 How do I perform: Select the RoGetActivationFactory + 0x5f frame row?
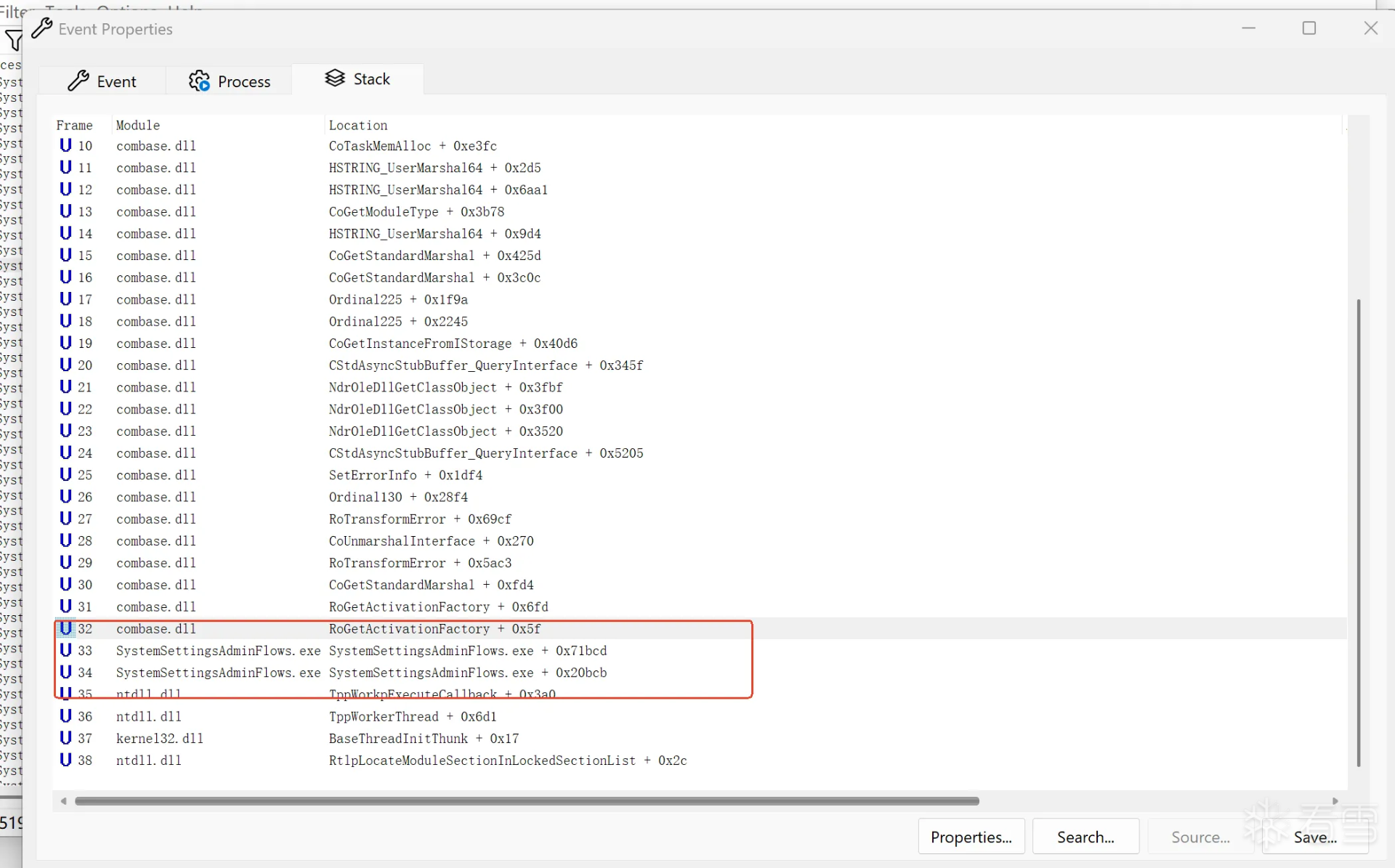(x=434, y=628)
